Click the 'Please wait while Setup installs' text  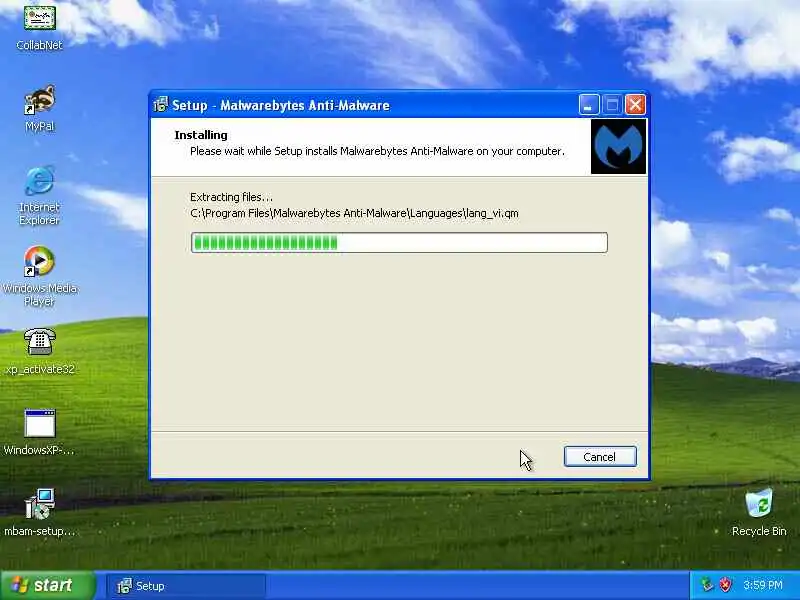pos(377,151)
